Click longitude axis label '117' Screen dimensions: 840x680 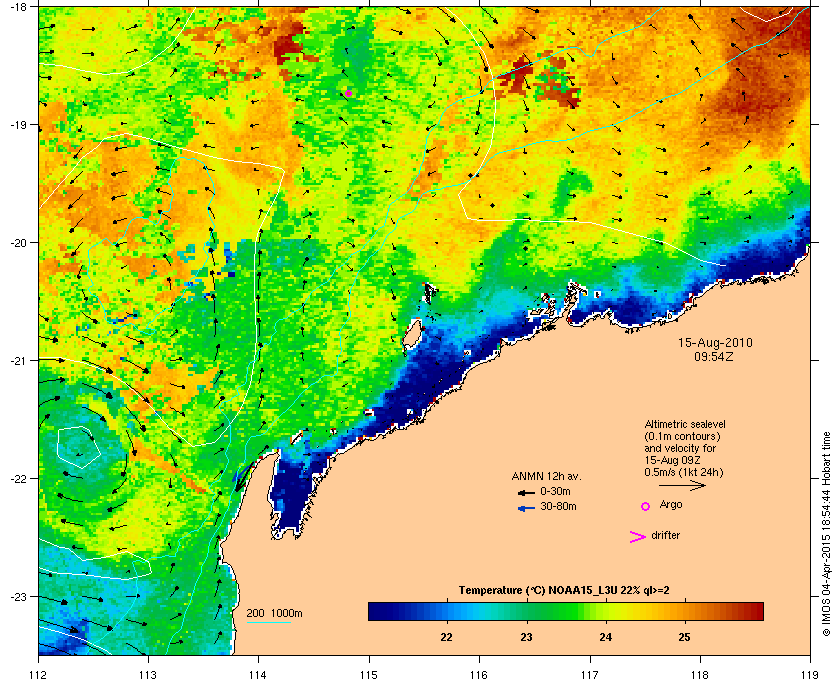tap(590, 674)
